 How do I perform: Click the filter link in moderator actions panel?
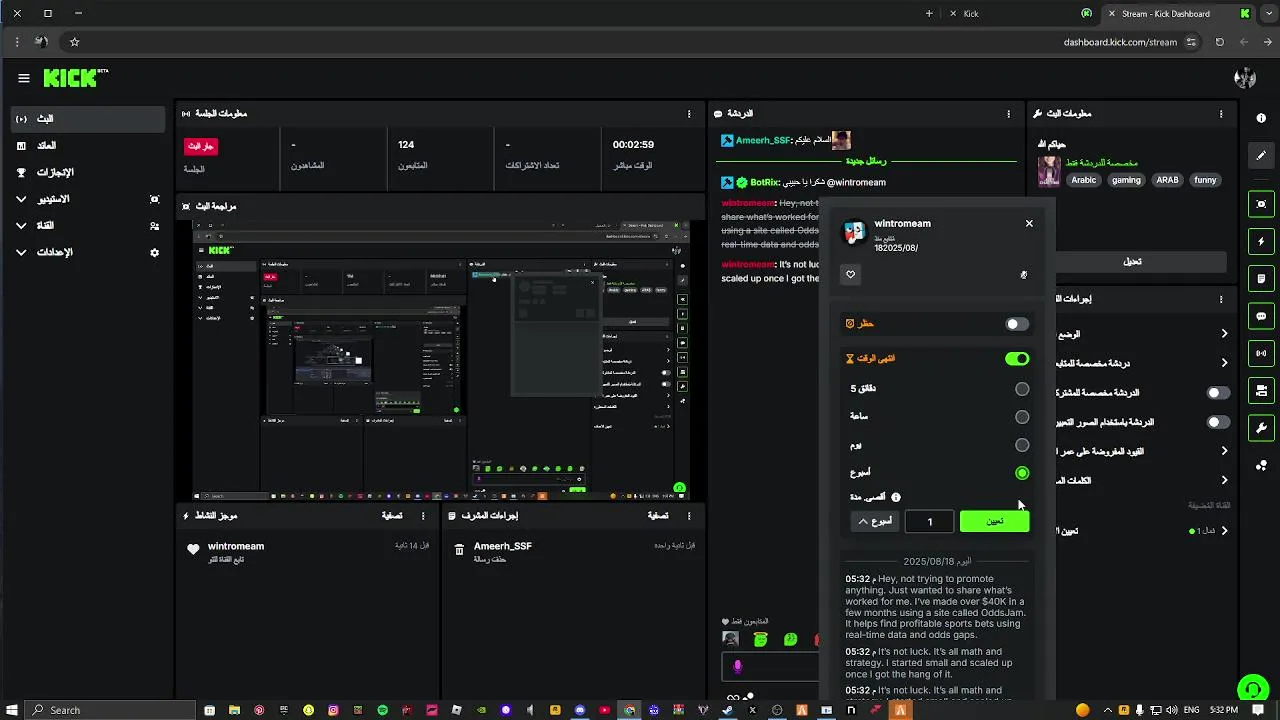pos(658,516)
